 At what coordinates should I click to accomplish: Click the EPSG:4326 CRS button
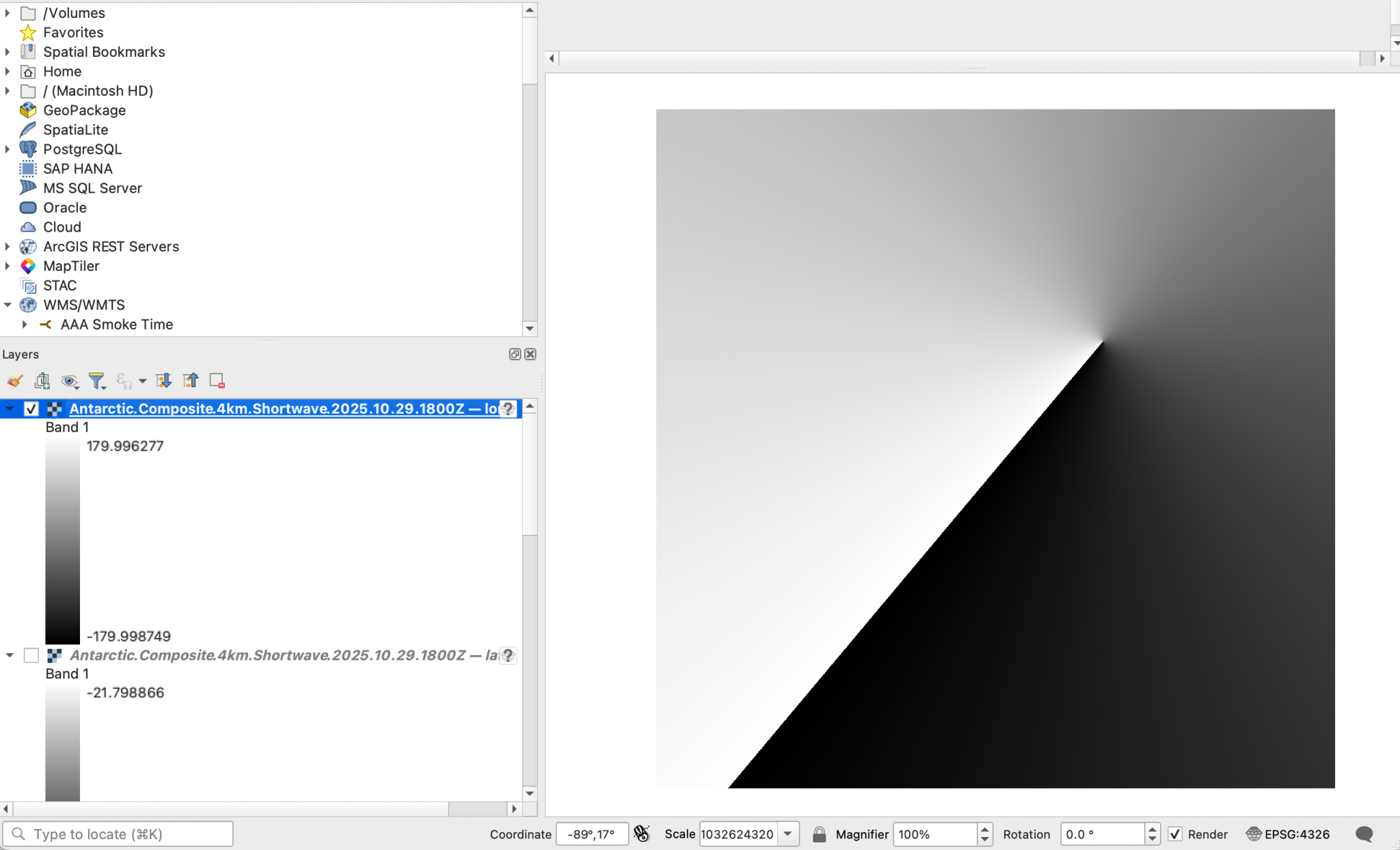pos(1288,834)
